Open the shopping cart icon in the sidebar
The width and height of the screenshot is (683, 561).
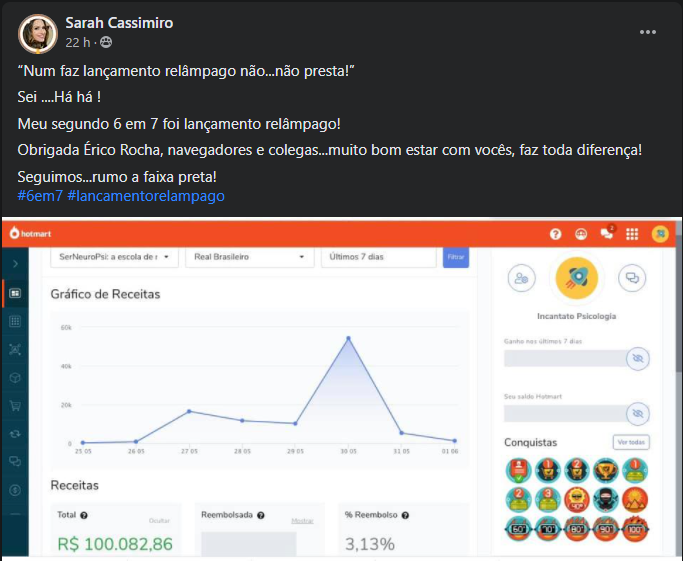tap(15, 406)
